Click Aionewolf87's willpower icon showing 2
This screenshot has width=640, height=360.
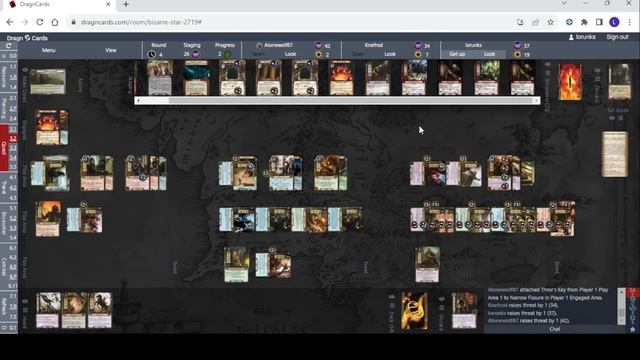[318, 54]
